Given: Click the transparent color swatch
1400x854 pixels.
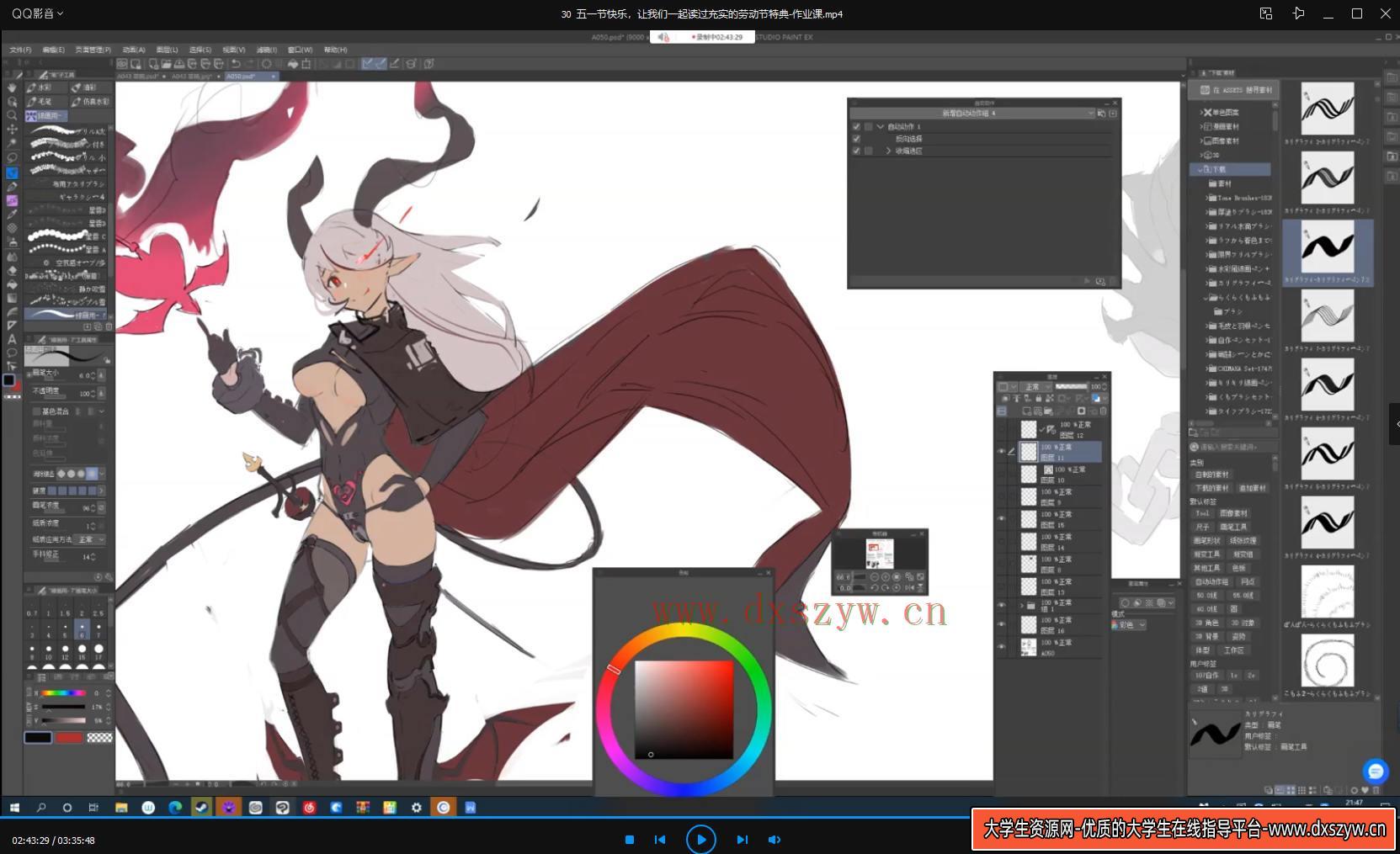Looking at the screenshot, I should click(100, 738).
